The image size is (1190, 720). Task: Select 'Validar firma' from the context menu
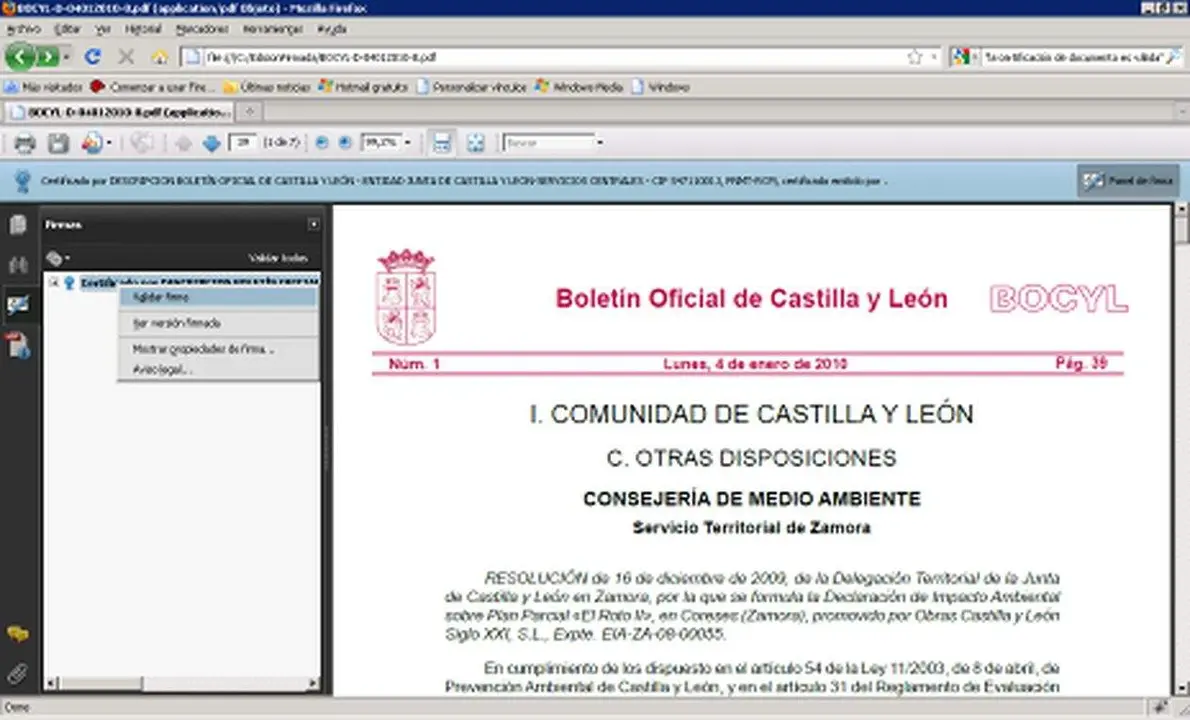[x=160, y=298]
